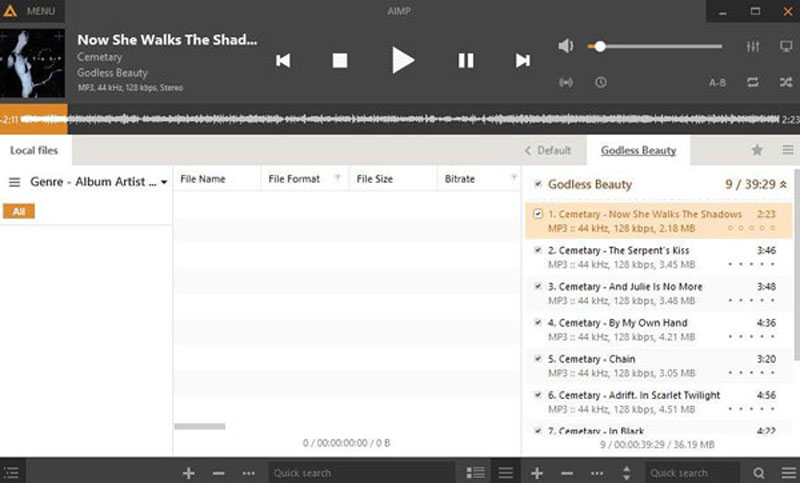Toggle A-B repeat section
Image resolution: width=800 pixels, height=483 pixels.
[x=717, y=83]
